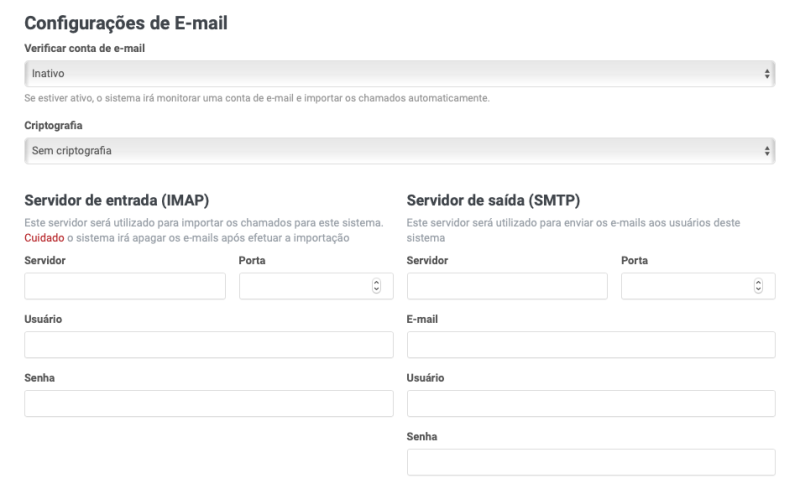Open the "Verificar conta de e-mail" dropdown
The height and width of the screenshot is (494, 800).
[x=399, y=73]
